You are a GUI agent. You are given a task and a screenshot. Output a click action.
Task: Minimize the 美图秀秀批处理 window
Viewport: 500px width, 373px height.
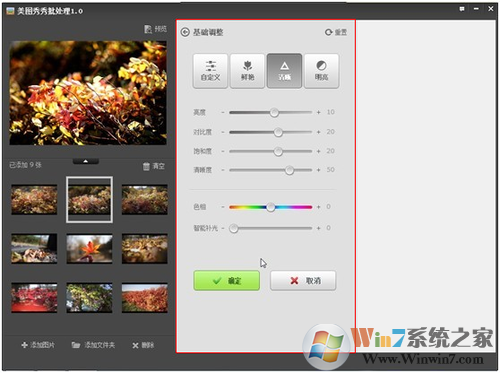point(476,9)
